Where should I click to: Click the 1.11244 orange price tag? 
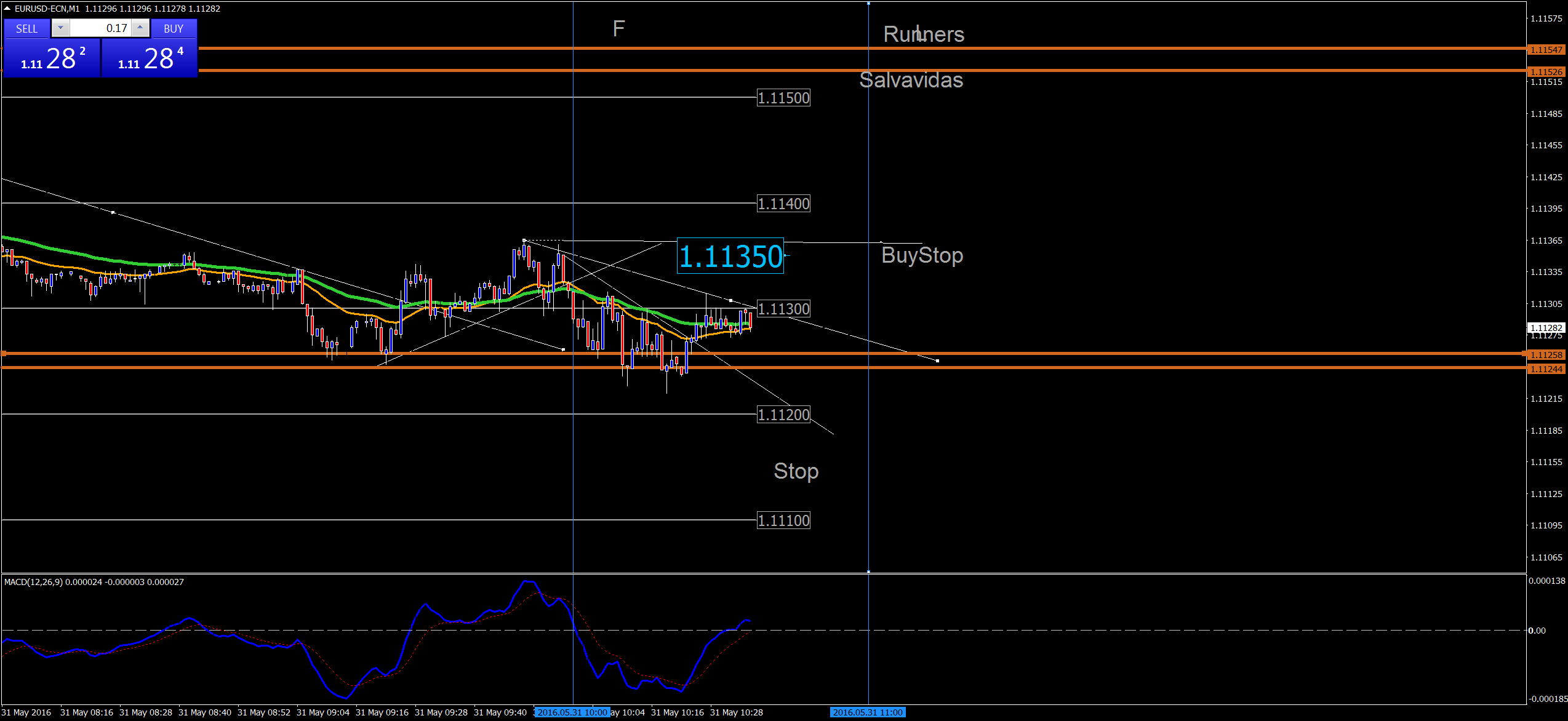click(x=1546, y=369)
